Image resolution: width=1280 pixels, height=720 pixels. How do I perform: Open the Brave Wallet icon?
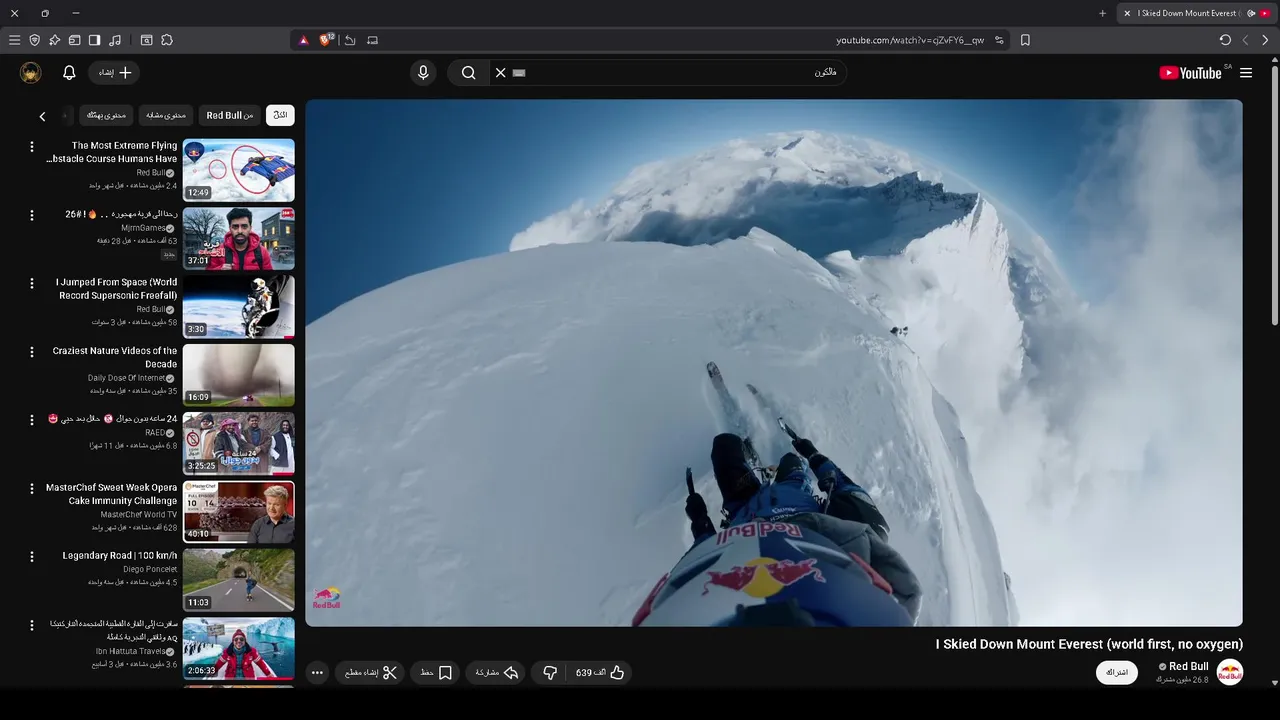(74, 40)
